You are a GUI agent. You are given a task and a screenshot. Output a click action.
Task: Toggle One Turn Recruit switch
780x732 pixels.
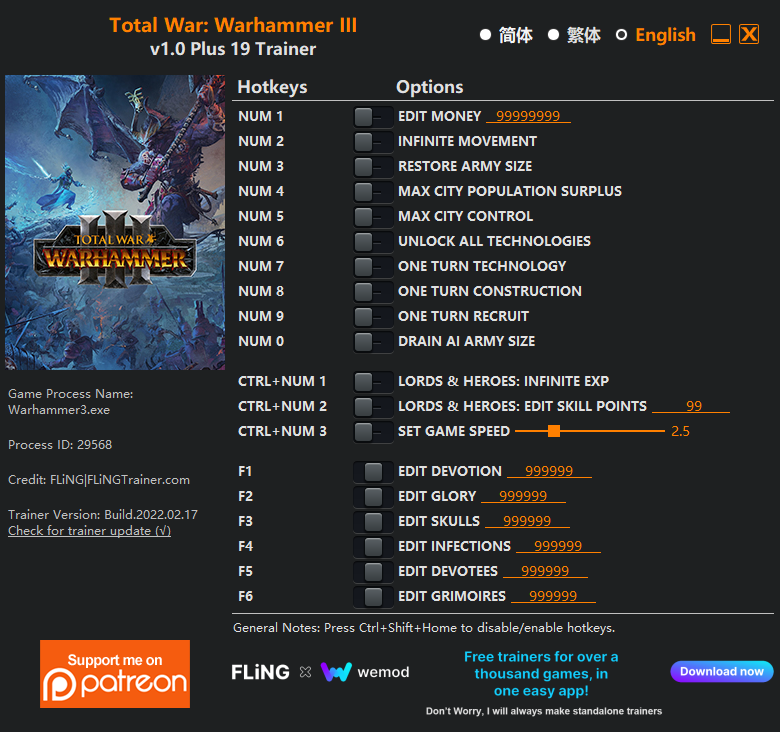point(373,317)
